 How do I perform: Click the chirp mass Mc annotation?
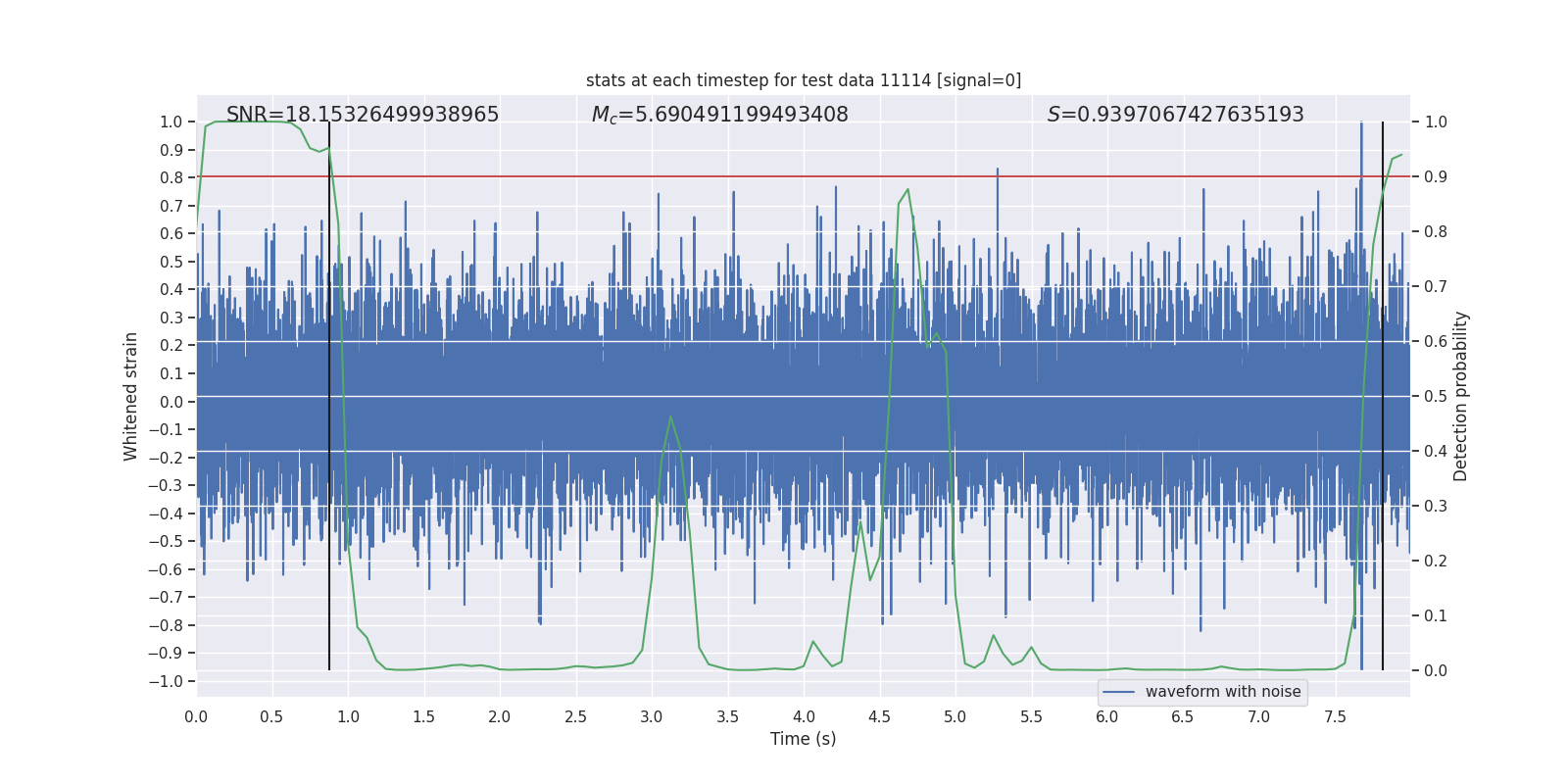pos(719,115)
